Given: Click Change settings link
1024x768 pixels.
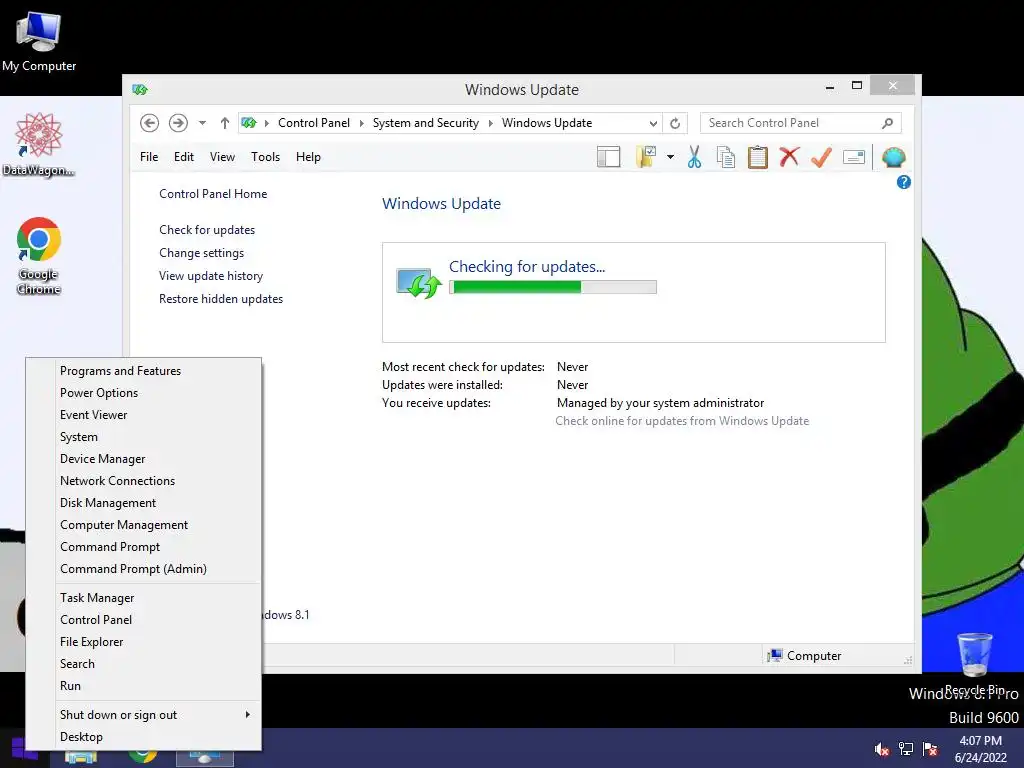Looking at the screenshot, I should 201,253.
